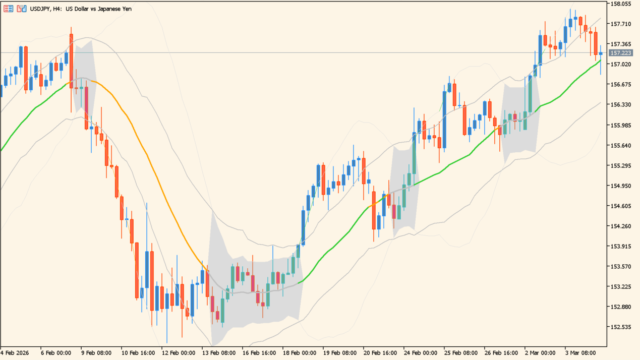Select the orange downtrend moving average segment
The image size is (640, 360).
click(x=151, y=161)
